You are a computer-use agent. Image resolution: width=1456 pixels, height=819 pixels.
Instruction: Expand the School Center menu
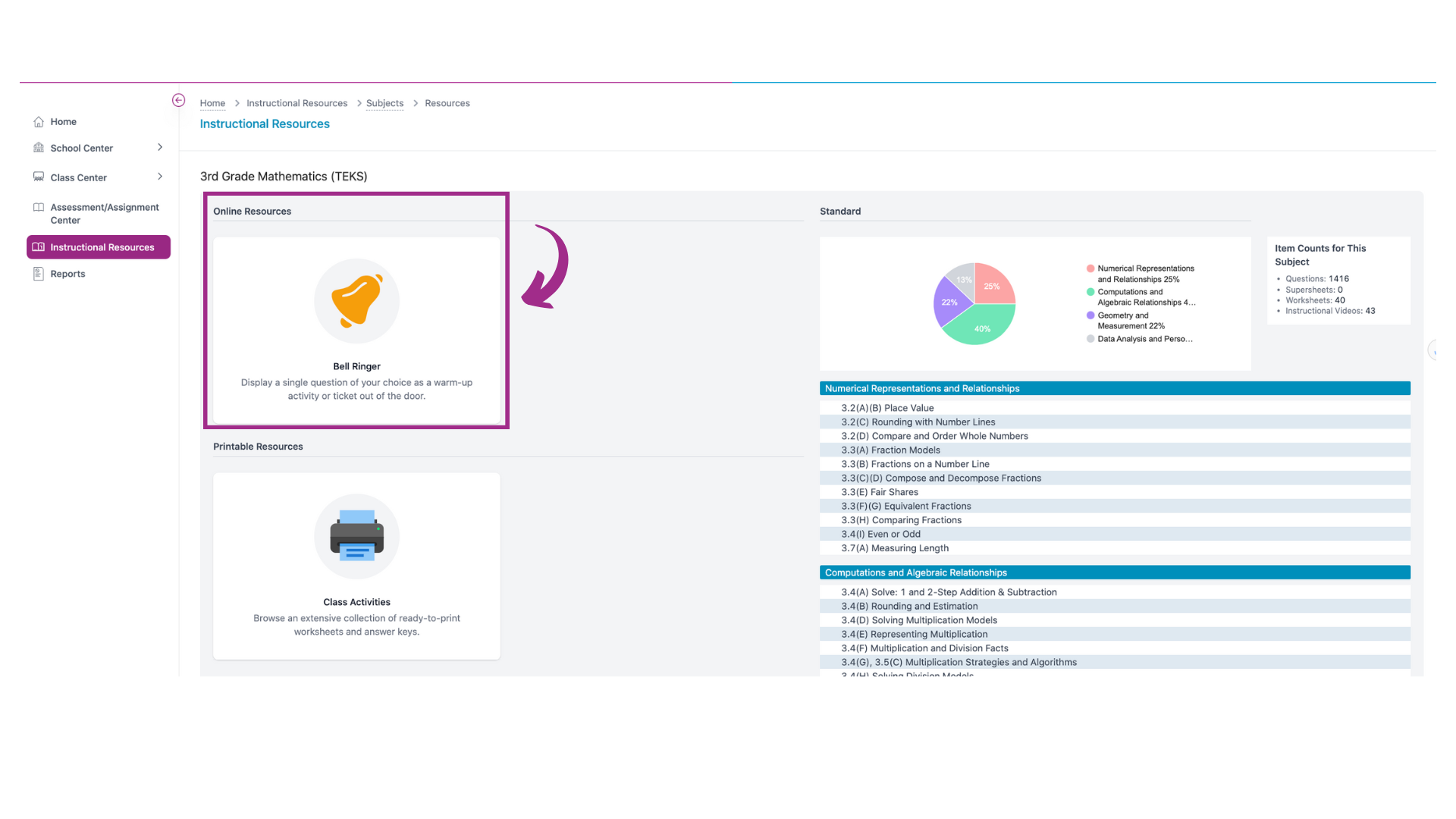160,148
